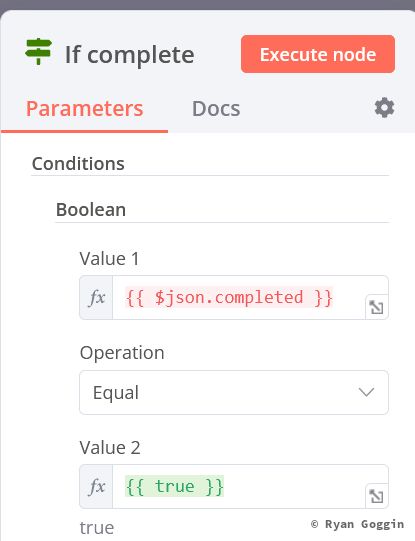
Task: Click the evaluated true result text
Action: (x=97, y=528)
